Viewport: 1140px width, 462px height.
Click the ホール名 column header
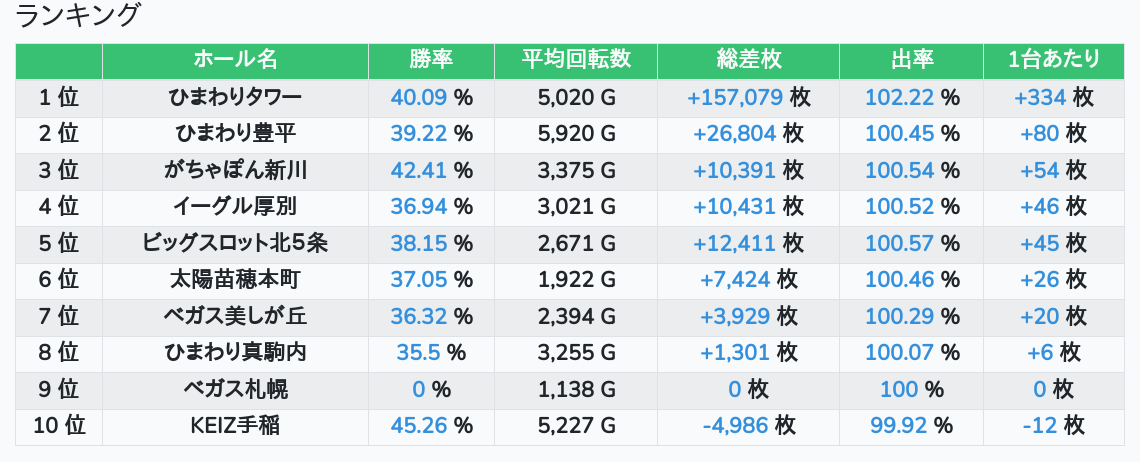[x=235, y=60]
